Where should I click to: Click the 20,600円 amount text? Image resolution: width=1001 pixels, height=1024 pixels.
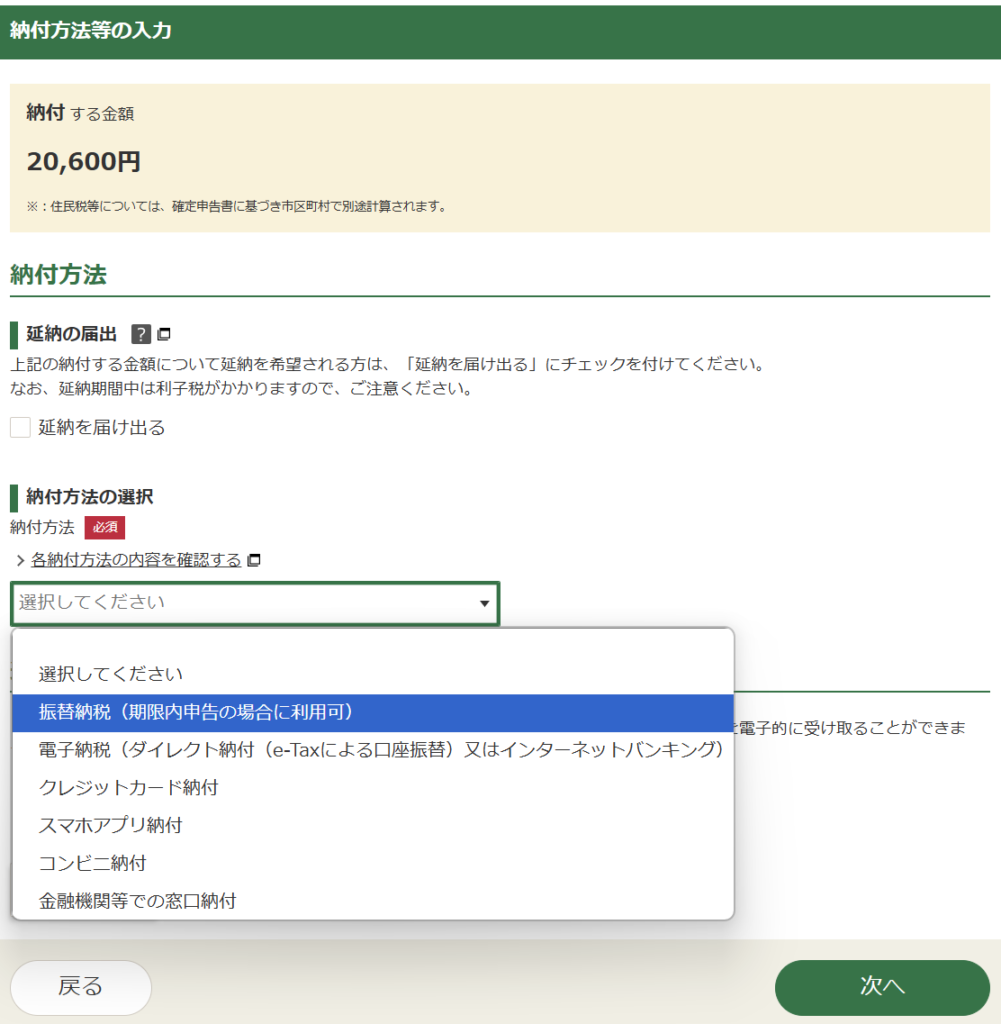84,162
